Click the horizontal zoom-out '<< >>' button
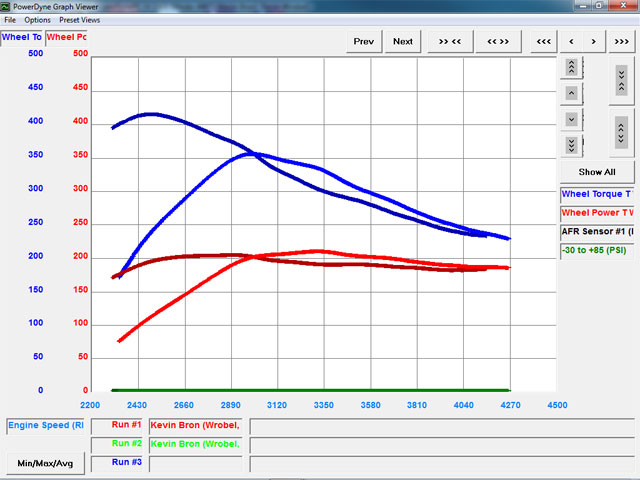 (498, 41)
